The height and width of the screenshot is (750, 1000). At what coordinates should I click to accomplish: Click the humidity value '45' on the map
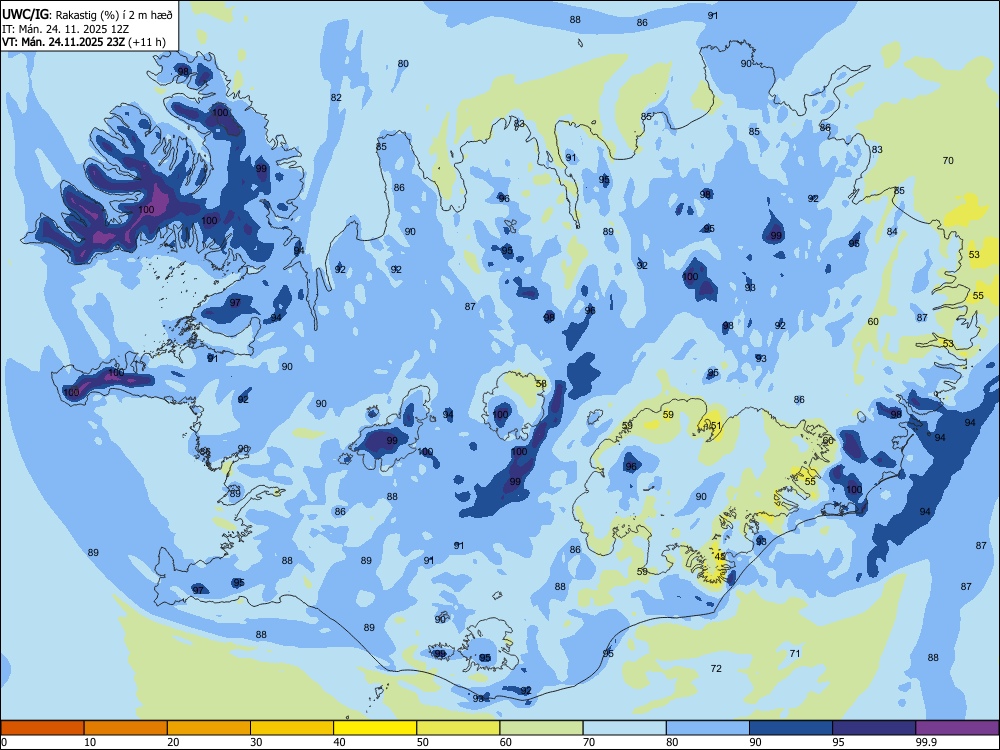click(719, 557)
